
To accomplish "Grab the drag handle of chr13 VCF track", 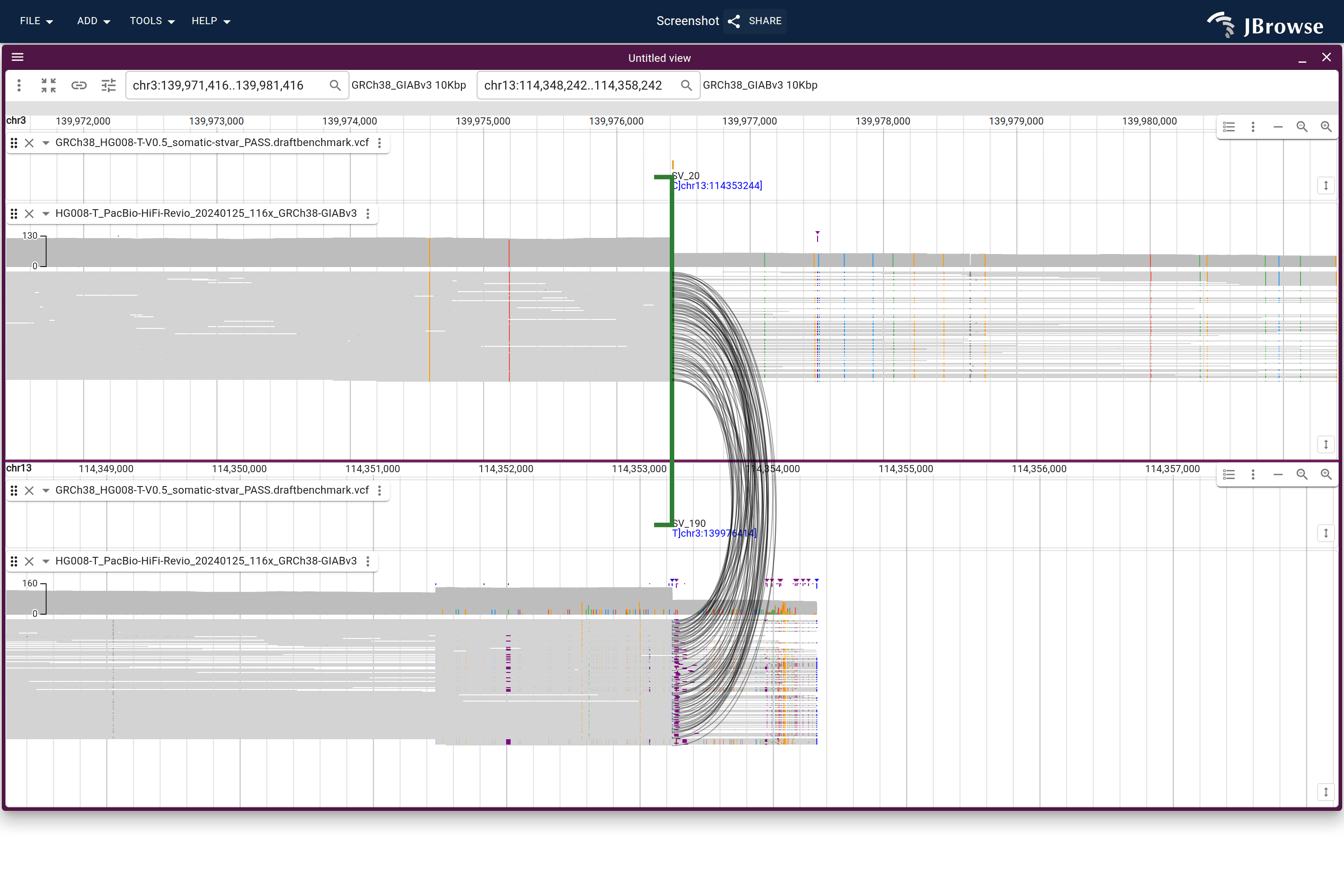I will point(14,490).
